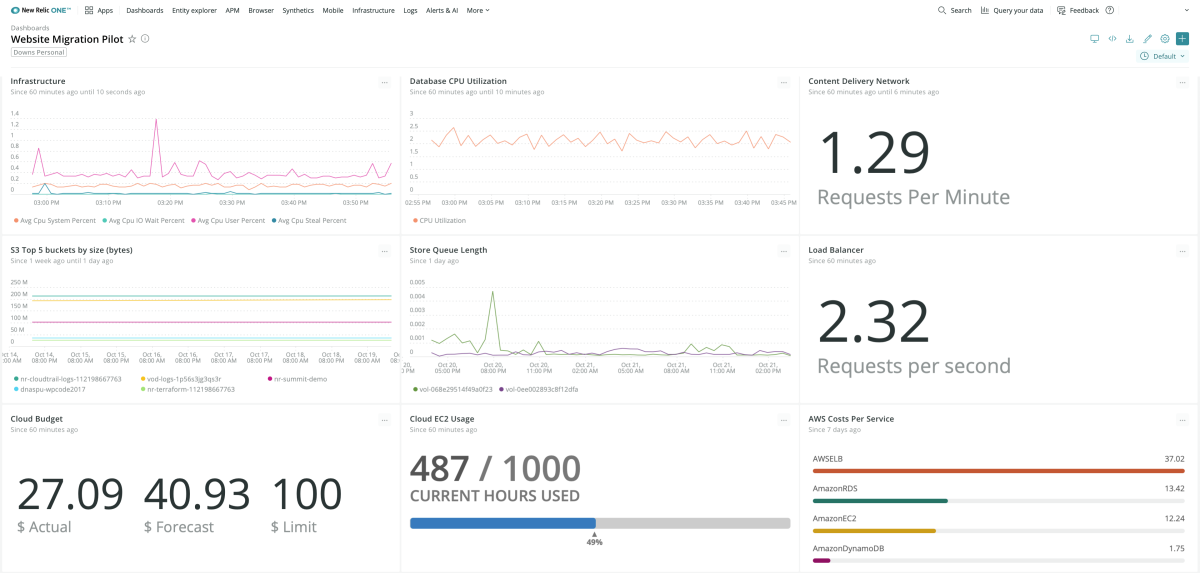Open AWS Costs Per Service widget menu
Image resolution: width=1200 pixels, height=573 pixels.
1183,419
